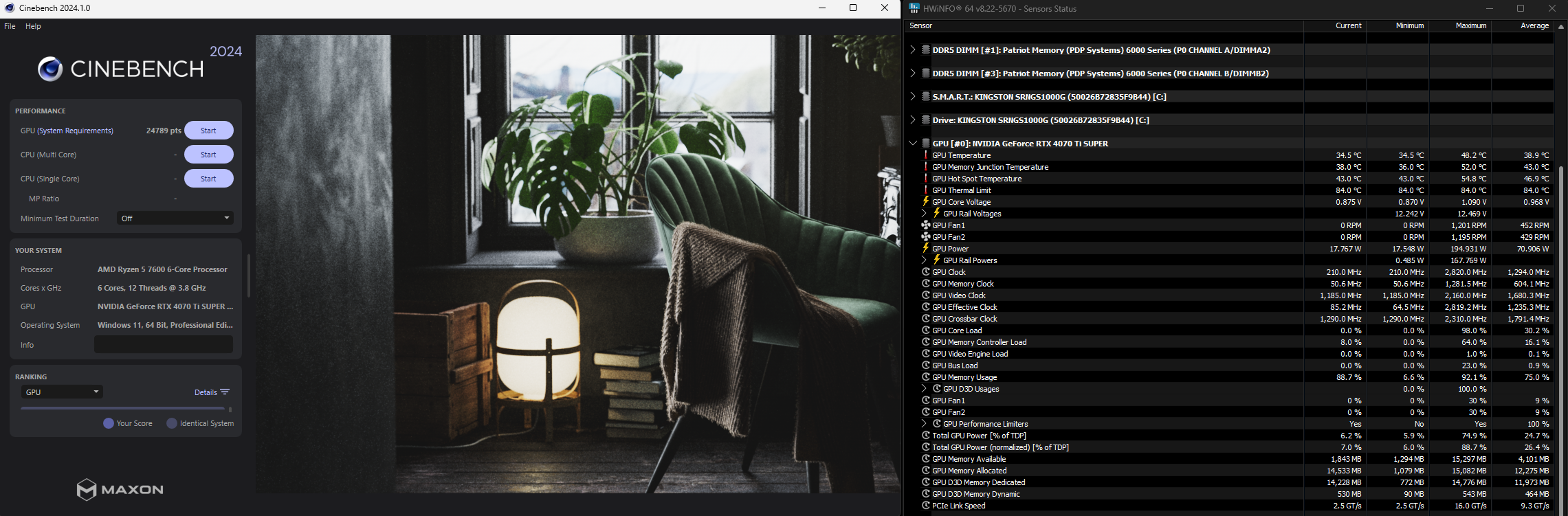Click the GPU Memory Controller Load icon
The width and height of the screenshot is (1568, 516).
pyautogui.click(x=926, y=342)
